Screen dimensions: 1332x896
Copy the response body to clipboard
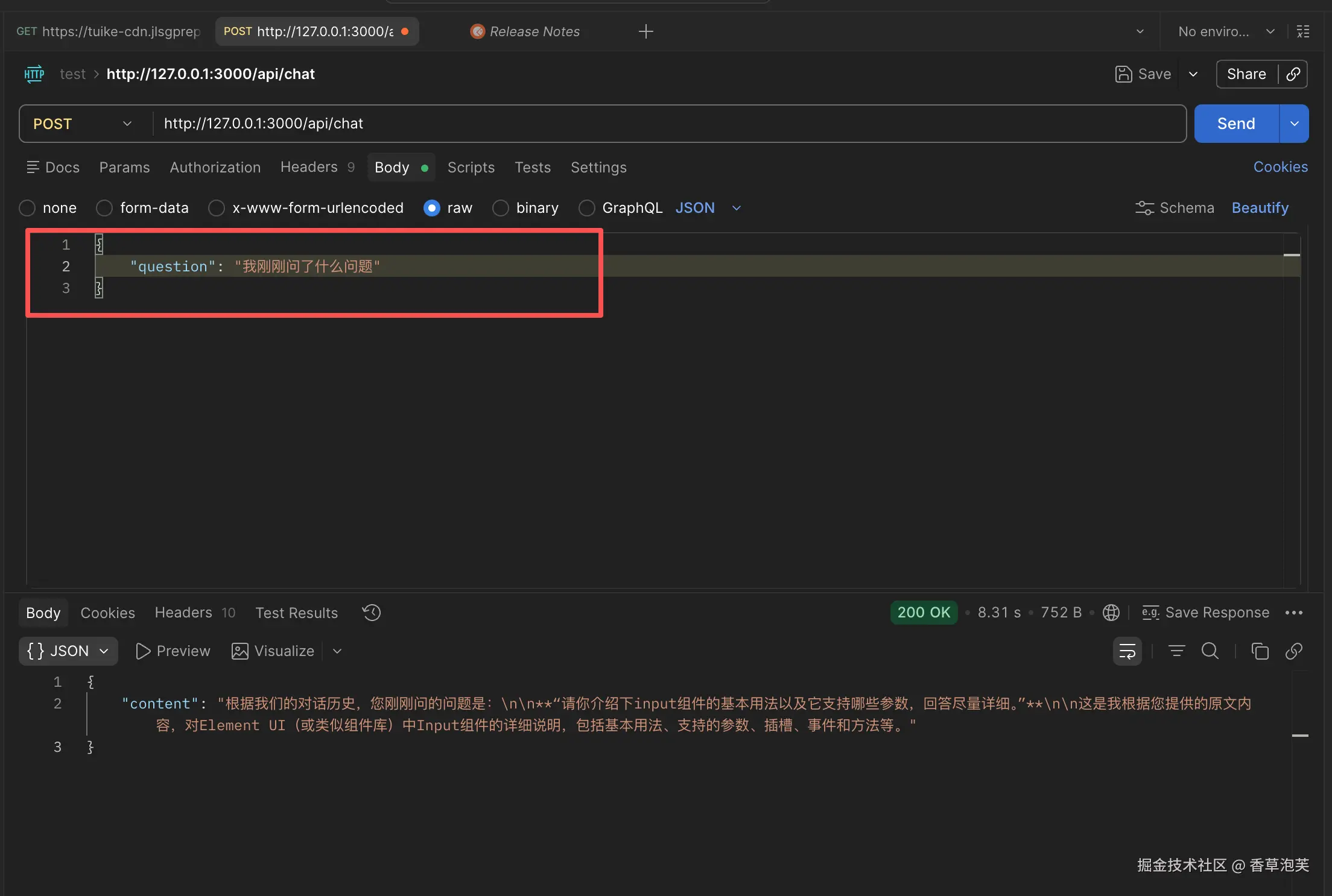click(x=1260, y=651)
